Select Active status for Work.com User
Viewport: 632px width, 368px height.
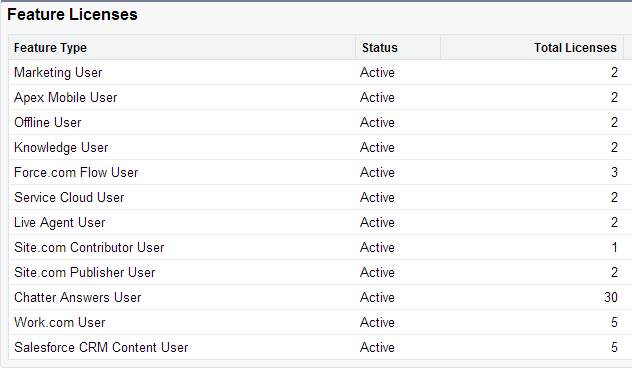377,322
